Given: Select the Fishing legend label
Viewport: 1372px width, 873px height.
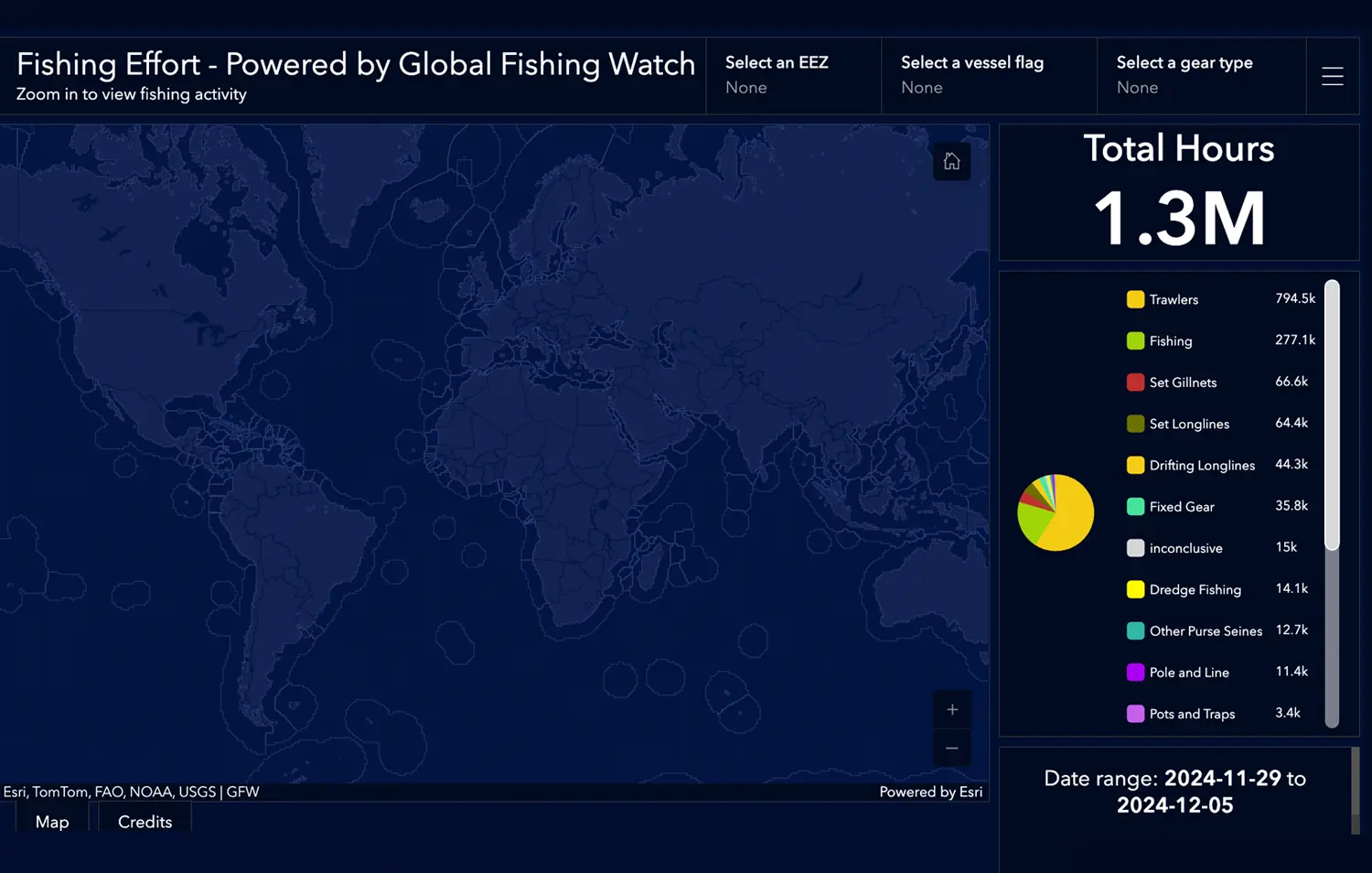Looking at the screenshot, I should (1171, 340).
